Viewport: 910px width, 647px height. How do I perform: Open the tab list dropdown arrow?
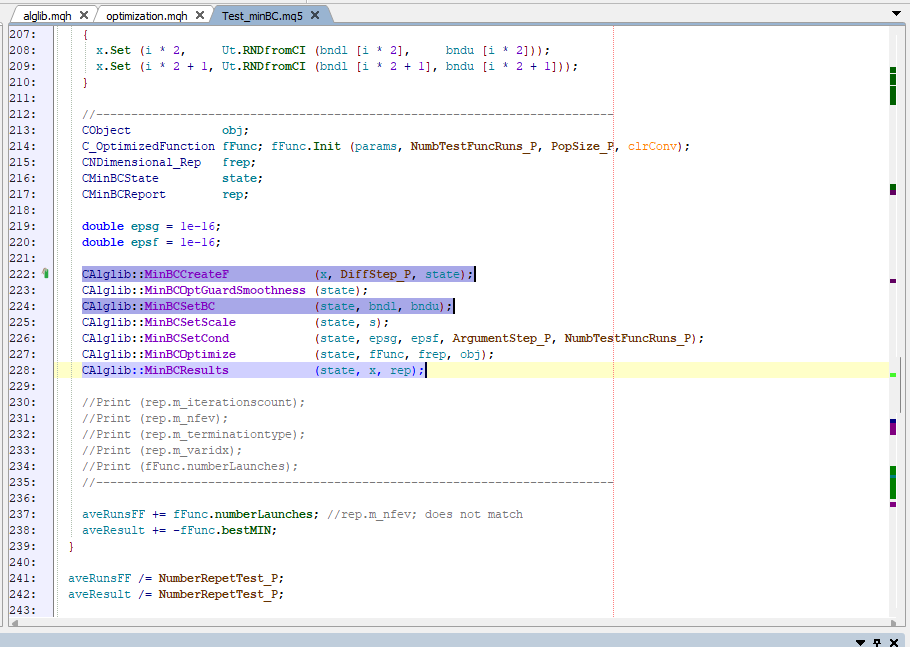pyautogui.click(x=896, y=13)
